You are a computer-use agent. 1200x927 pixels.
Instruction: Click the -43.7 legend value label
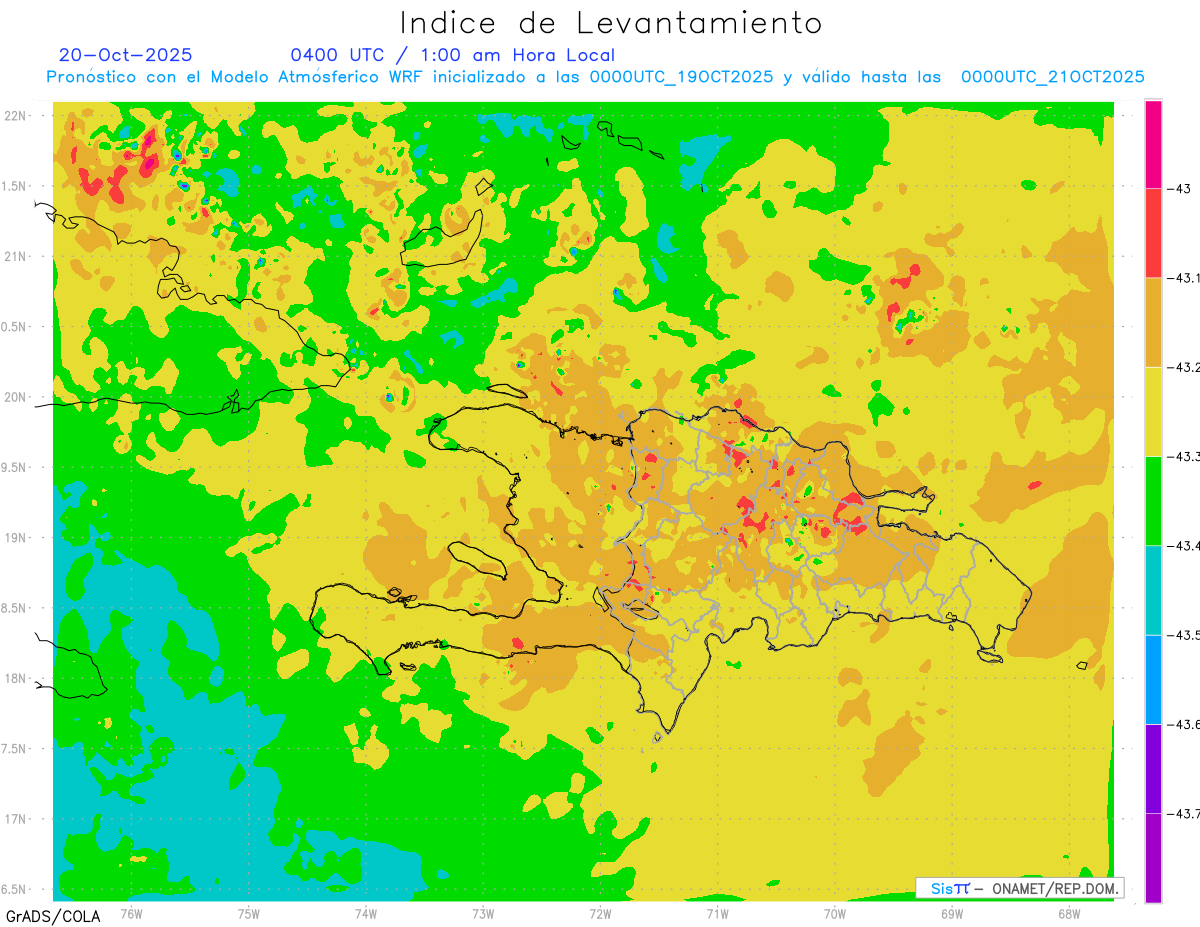tap(1182, 813)
